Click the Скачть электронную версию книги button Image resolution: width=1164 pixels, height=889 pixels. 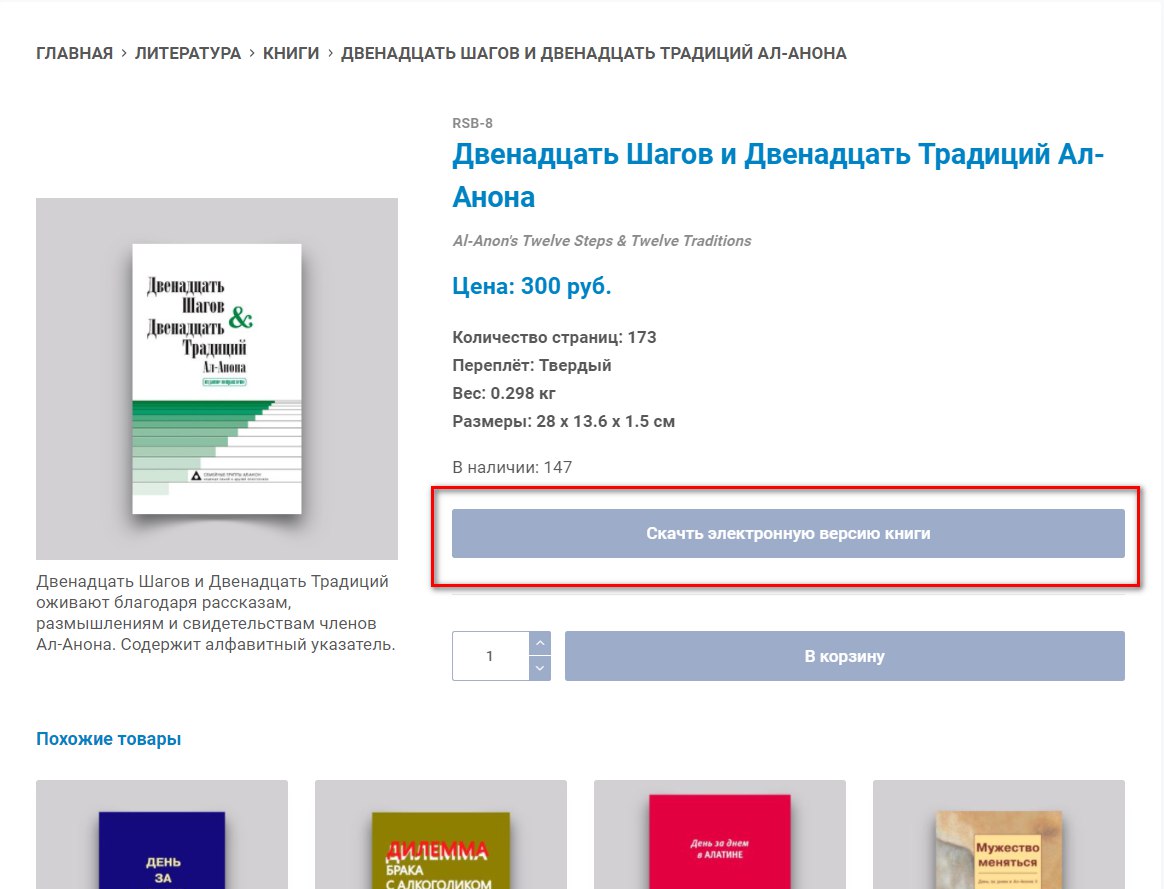point(788,534)
